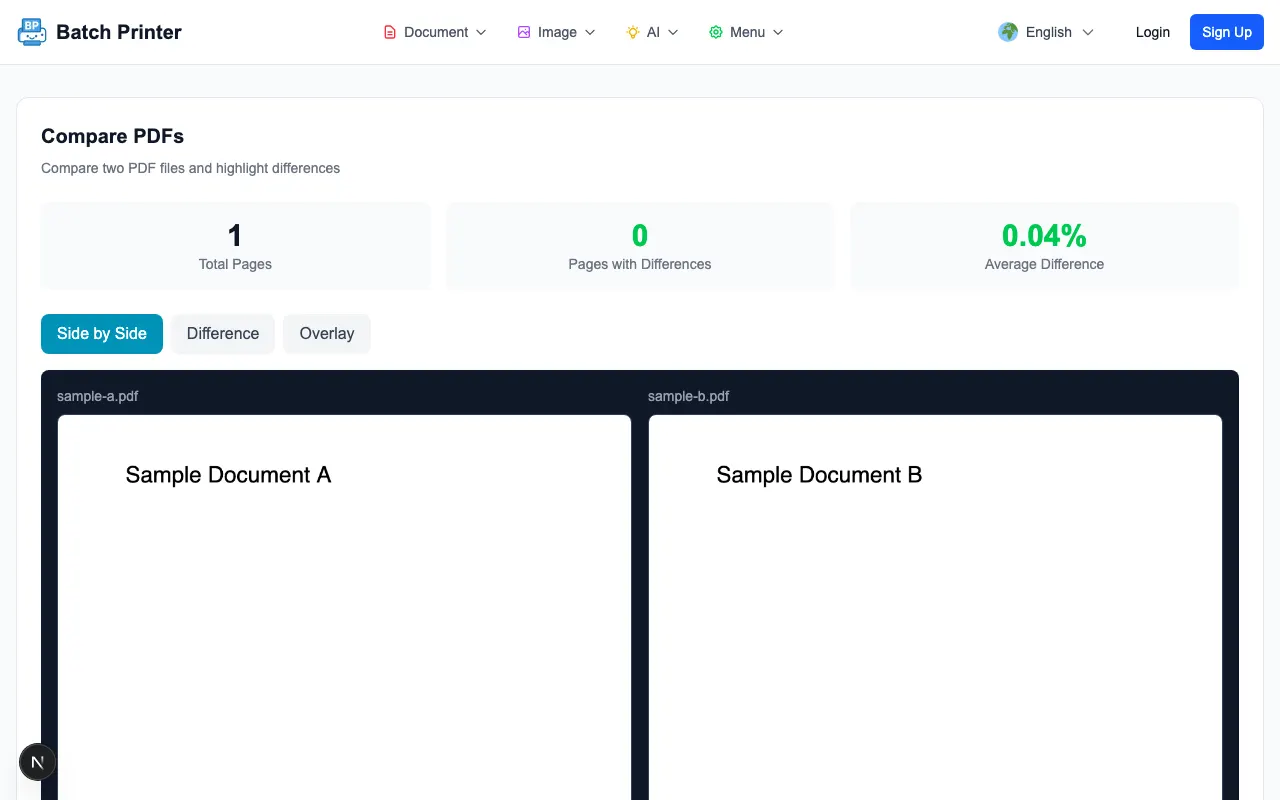
Task: Open the Next.js dev tools badge
Action: point(38,762)
